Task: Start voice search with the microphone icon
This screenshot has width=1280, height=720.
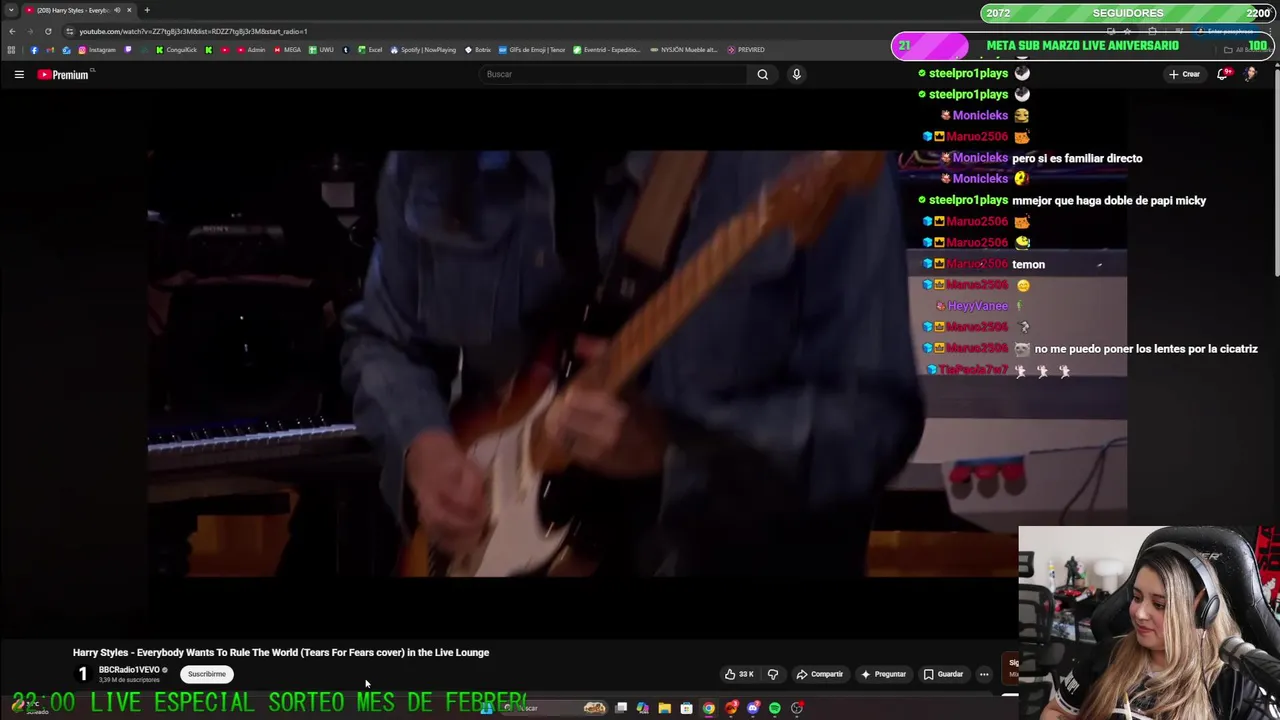Action: tap(796, 74)
